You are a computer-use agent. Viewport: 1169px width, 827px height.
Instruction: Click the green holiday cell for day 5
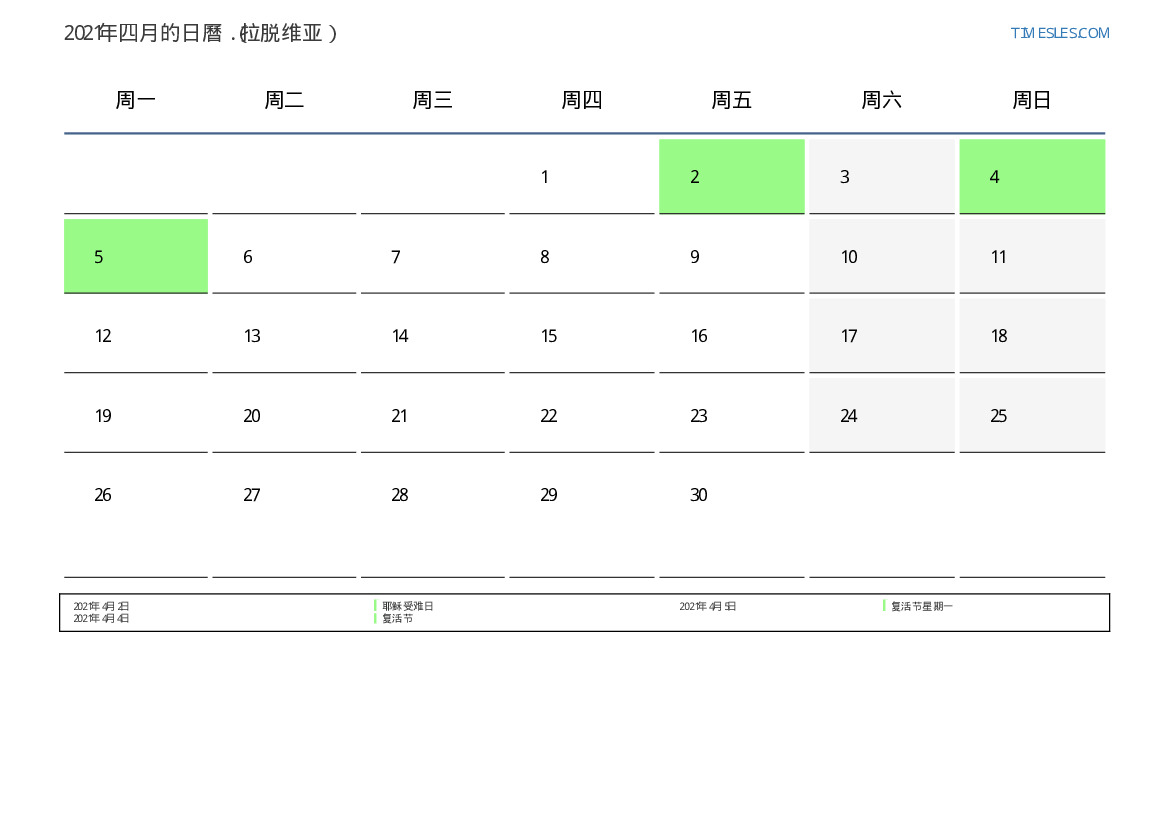point(136,257)
